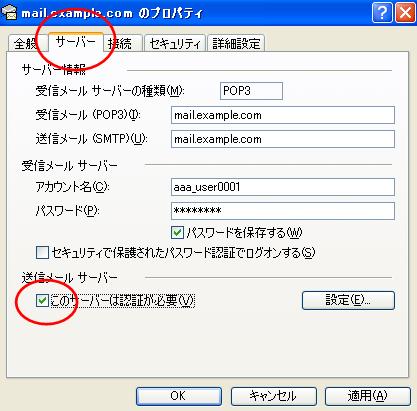Click the POP3 server type box
417x411 pixels.
tap(251, 91)
